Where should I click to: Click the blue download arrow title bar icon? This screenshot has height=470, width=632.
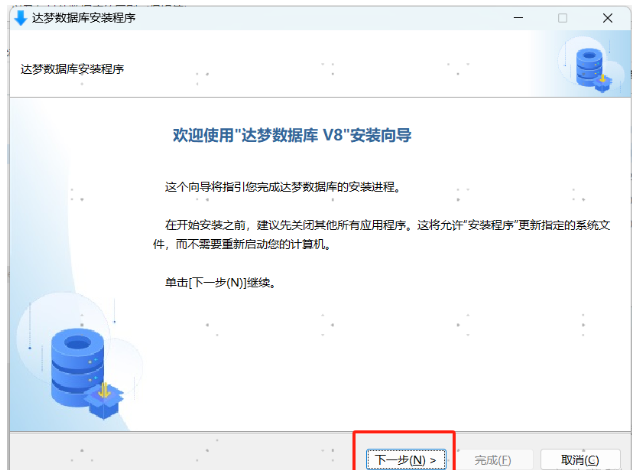coord(20,18)
